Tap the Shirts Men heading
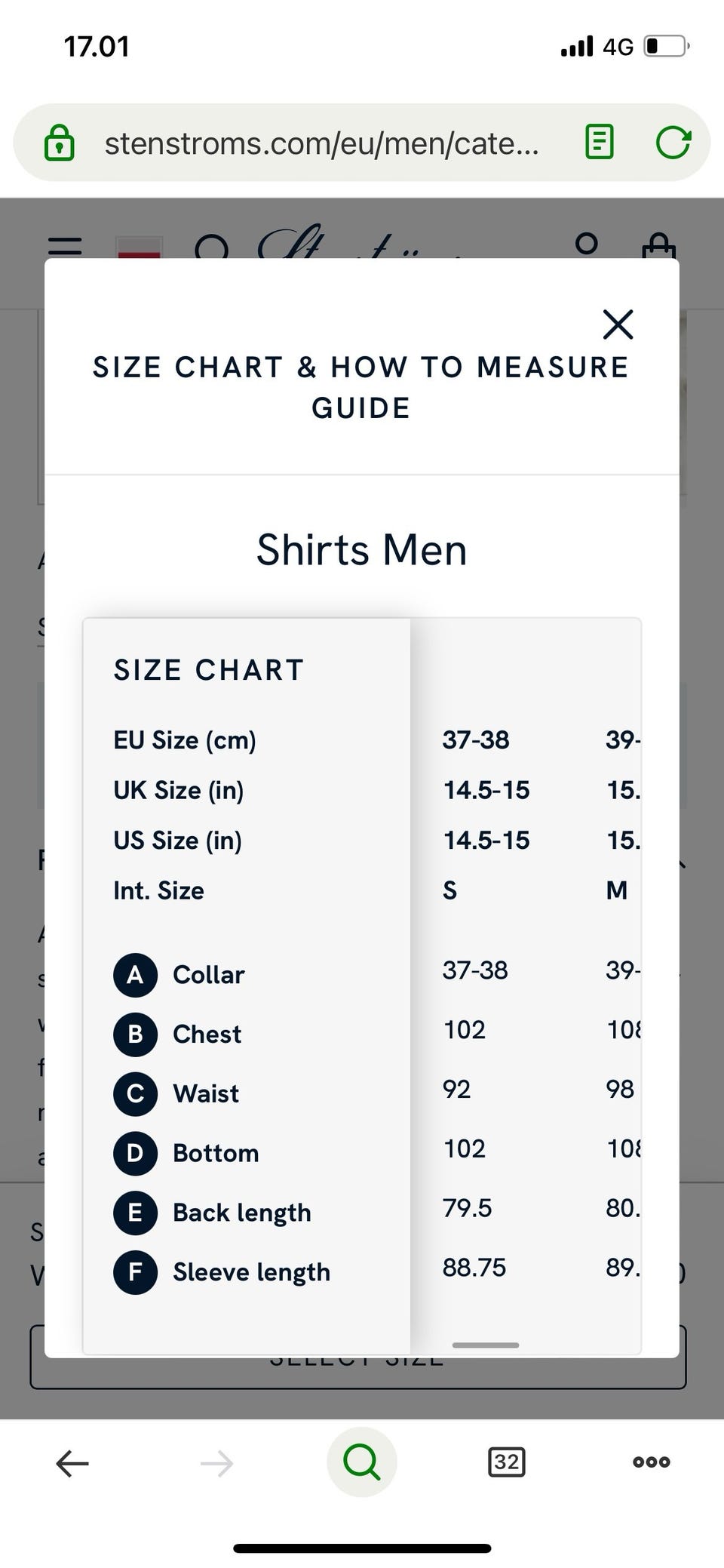Screen dimensions: 724x1568 click(x=362, y=550)
